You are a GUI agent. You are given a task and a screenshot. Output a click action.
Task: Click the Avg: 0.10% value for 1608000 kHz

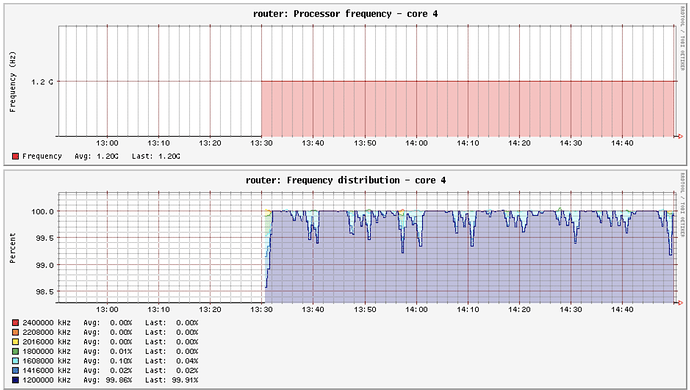108,361
